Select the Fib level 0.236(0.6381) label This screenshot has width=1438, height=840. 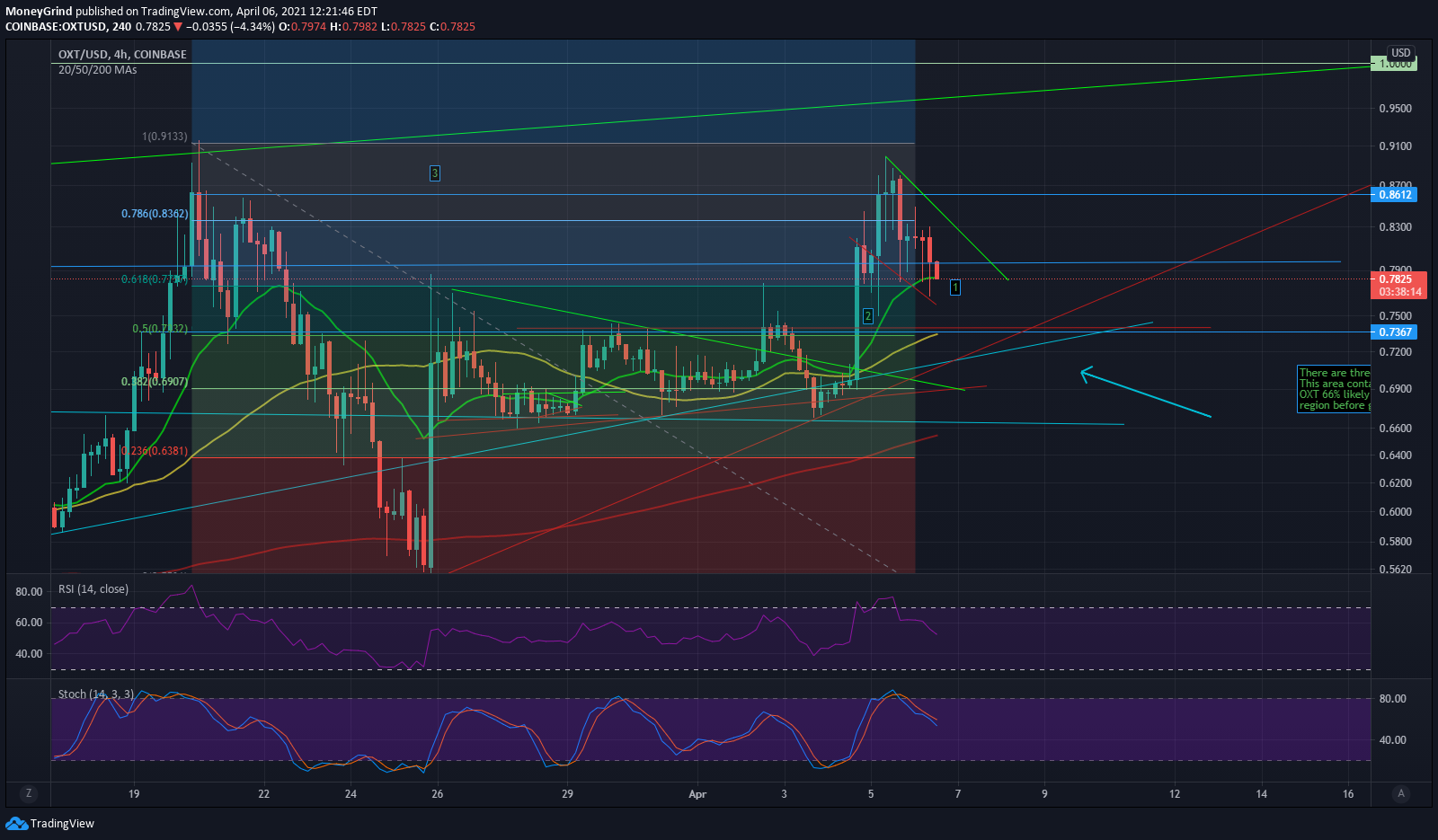pos(155,451)
